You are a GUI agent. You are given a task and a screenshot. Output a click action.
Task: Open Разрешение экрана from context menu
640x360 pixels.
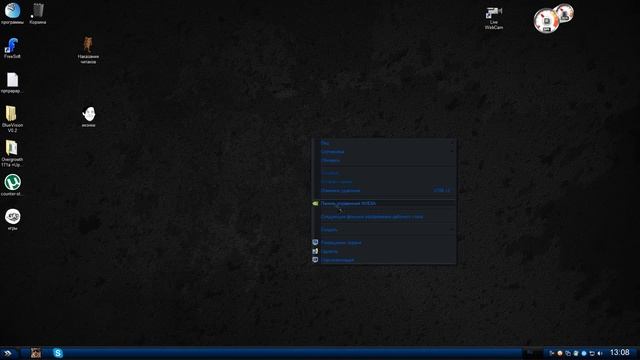coord(384,242)
